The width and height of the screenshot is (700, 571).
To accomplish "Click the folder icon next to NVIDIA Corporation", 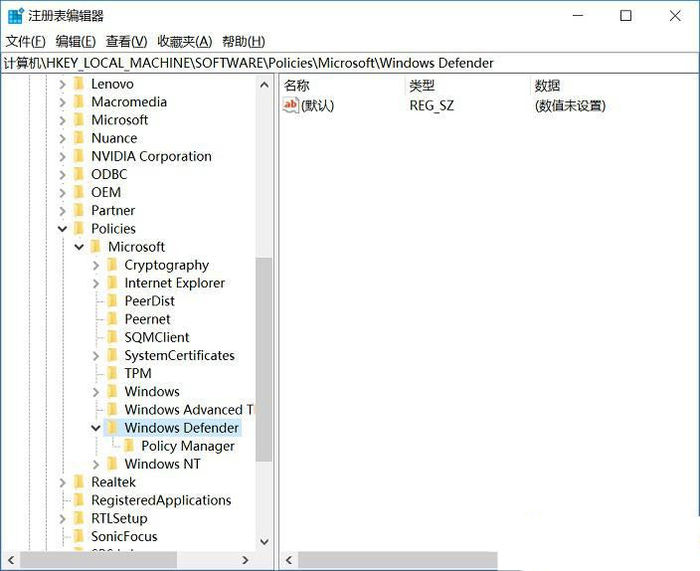I will (78, 156).
